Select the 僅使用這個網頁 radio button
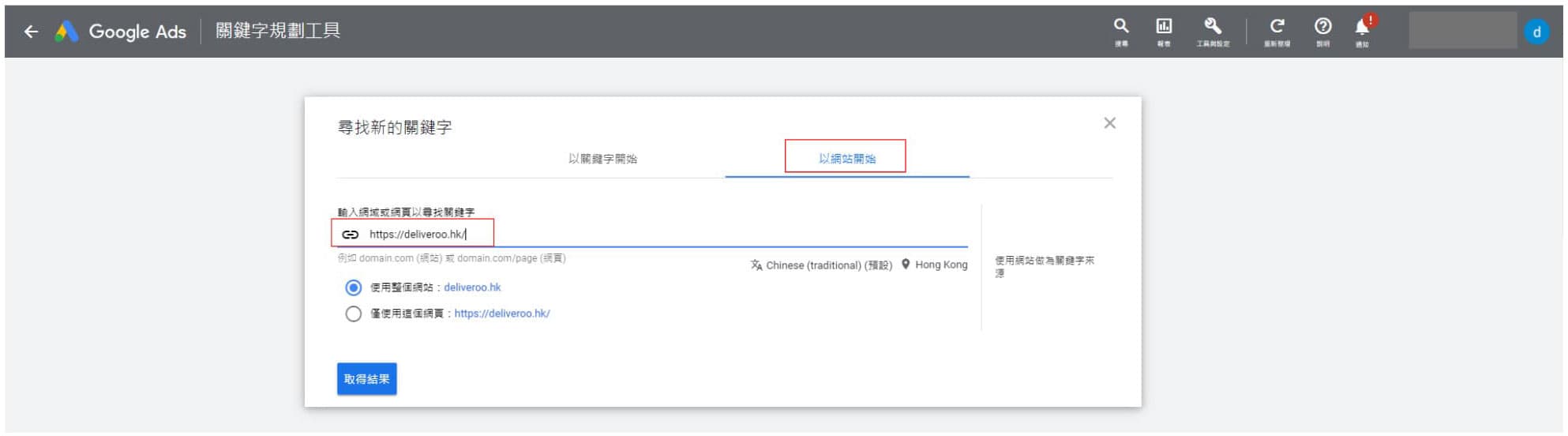Image resolution: width=1568 pixels, height=436 pixels. click(x=354, y=314)
